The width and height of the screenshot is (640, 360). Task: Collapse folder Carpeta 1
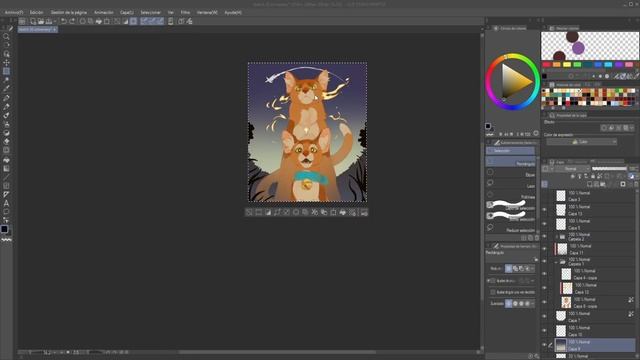[x=556, y=262]
